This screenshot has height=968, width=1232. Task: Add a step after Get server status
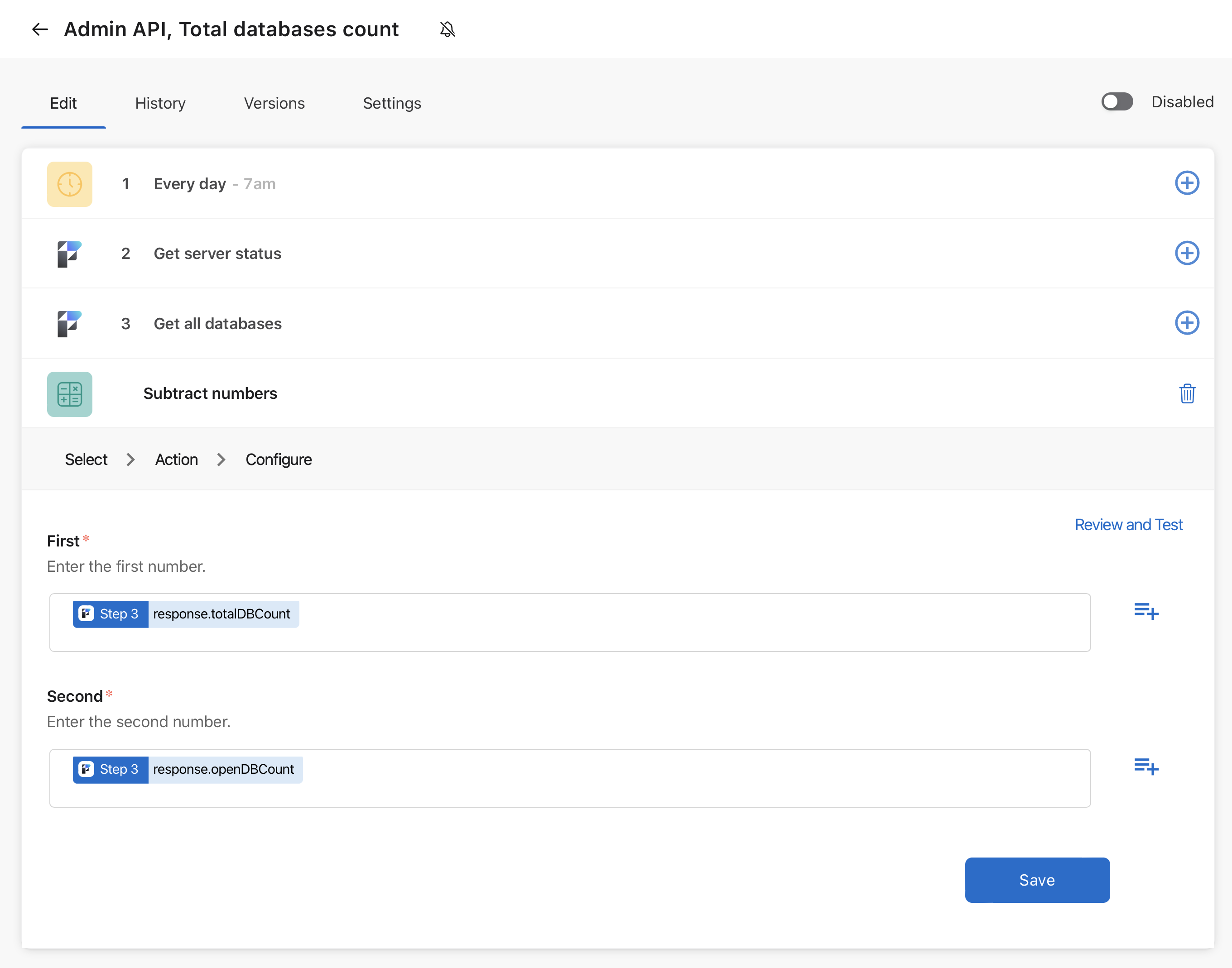(x=1187, y=253)
